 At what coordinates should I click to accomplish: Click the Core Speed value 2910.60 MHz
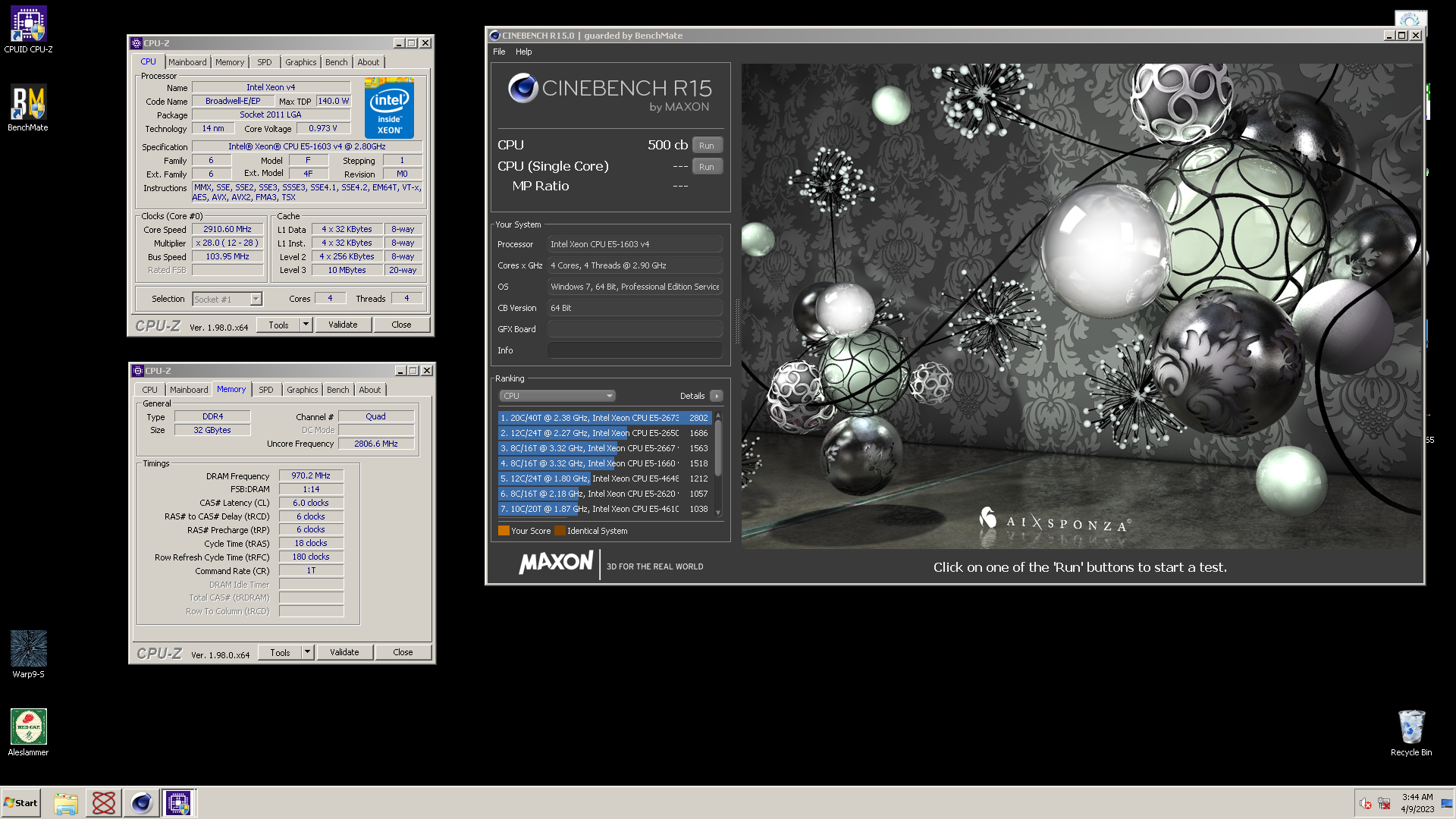pyautogui.click(x=227, y=229)
